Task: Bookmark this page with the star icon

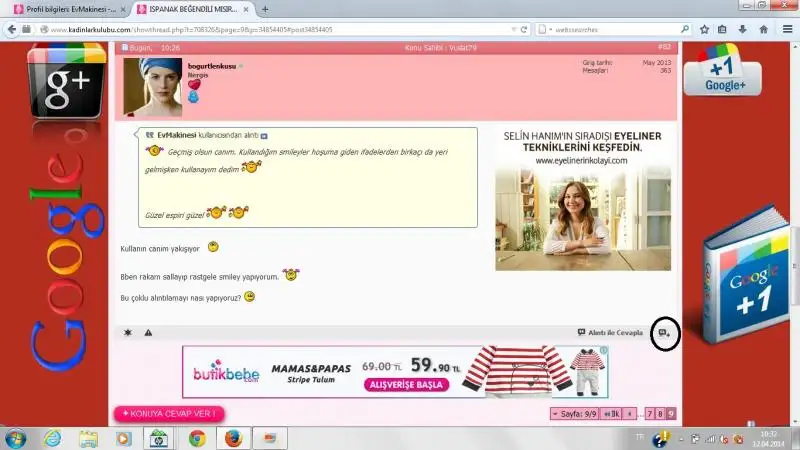Action: pyautogui.click(x=704, y=29)
